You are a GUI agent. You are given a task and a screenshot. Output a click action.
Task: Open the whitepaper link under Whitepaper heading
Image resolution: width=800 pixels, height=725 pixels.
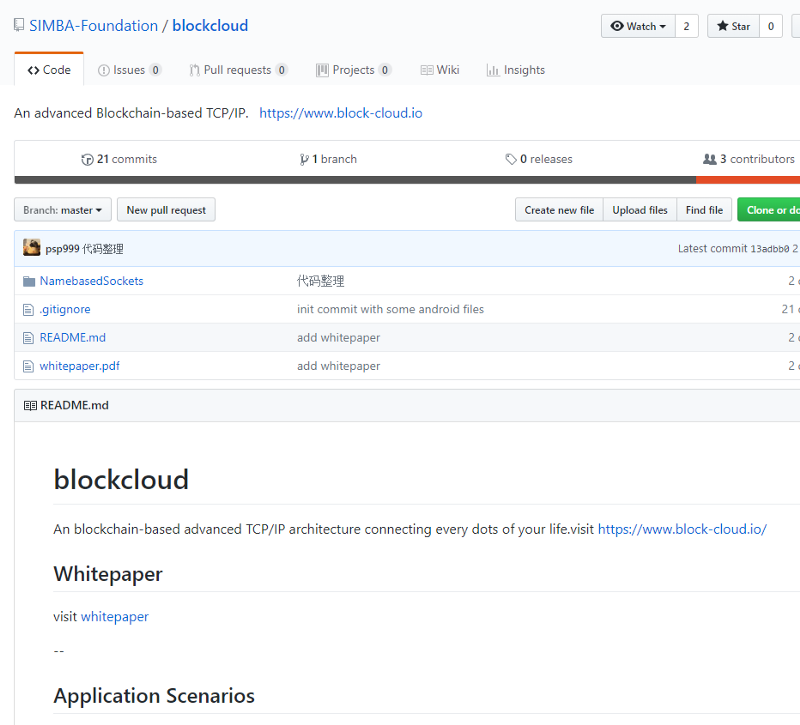point(115,616)
